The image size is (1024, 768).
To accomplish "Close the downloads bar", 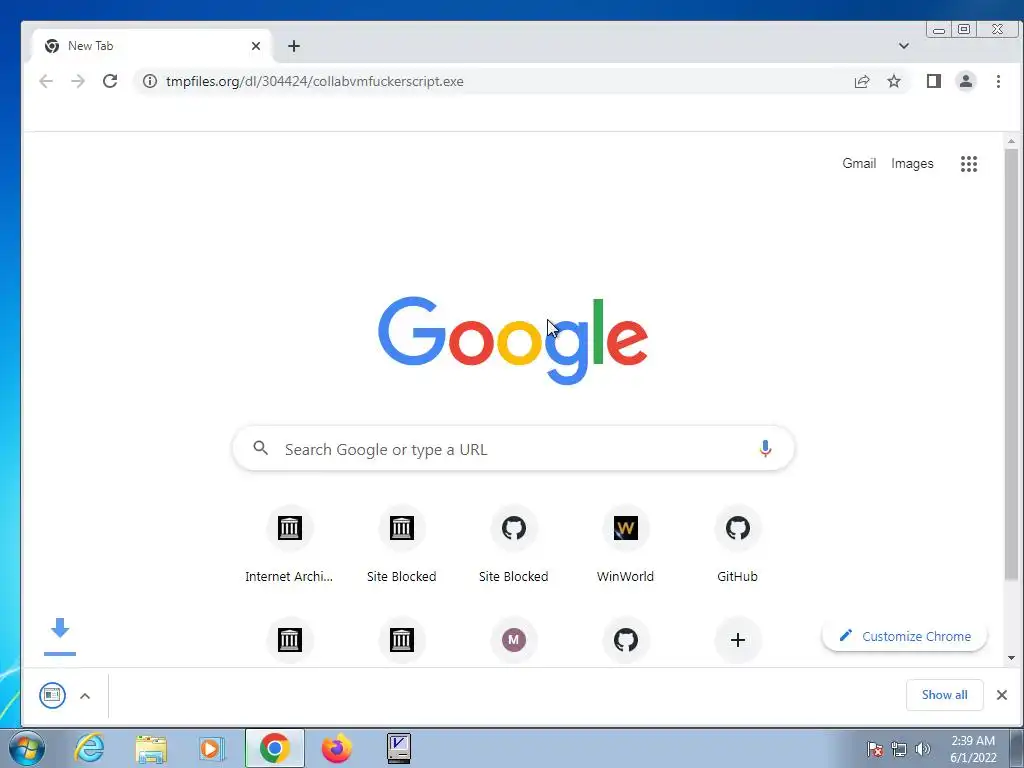I will coord(1002,695).
